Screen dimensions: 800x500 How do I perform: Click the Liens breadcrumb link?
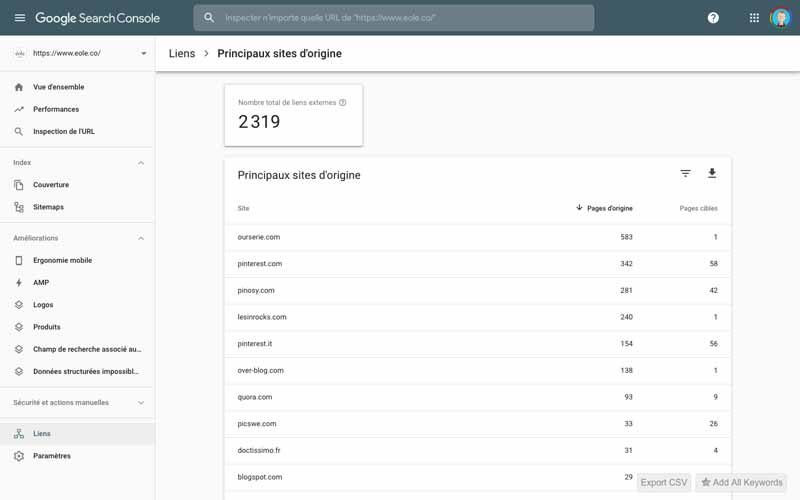pyautogui.click(x=182, y=54)
